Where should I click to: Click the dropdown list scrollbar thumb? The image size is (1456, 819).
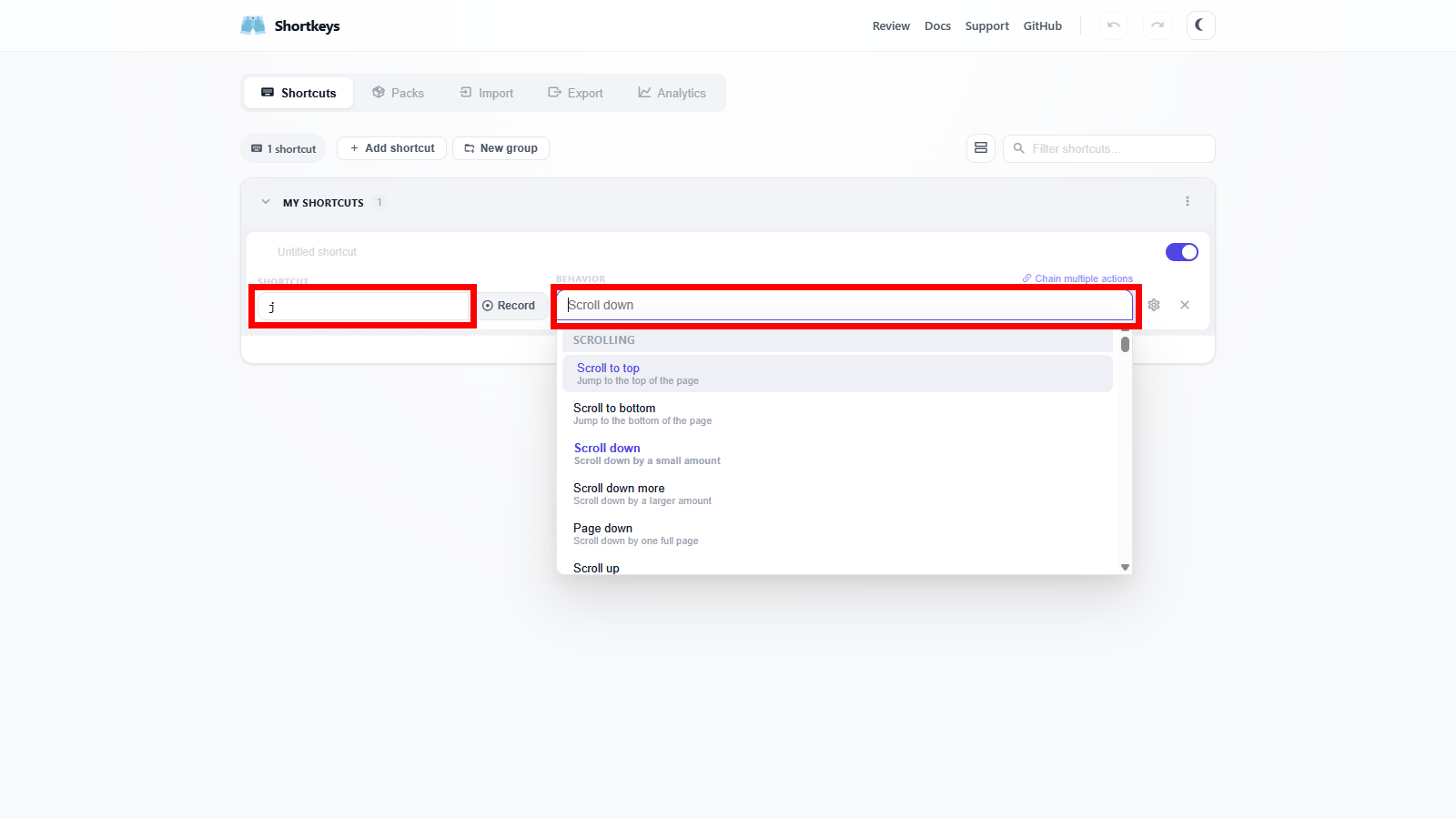pyautogui.click(x=1125, y=345)
